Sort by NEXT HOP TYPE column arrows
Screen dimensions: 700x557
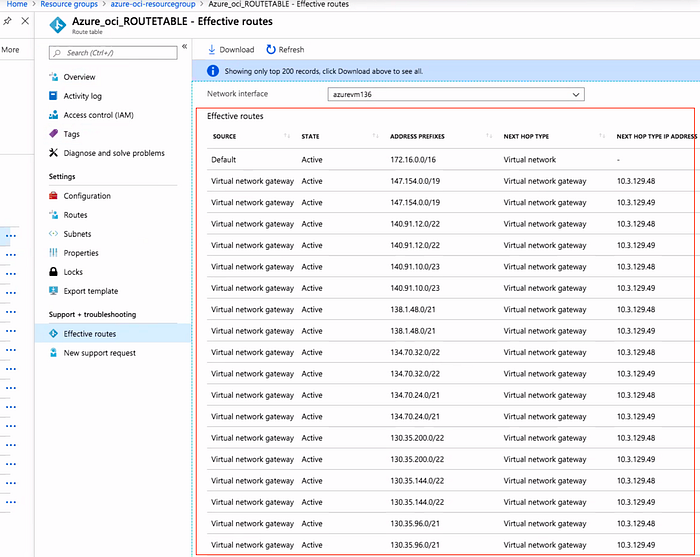[x=602, y=136]
